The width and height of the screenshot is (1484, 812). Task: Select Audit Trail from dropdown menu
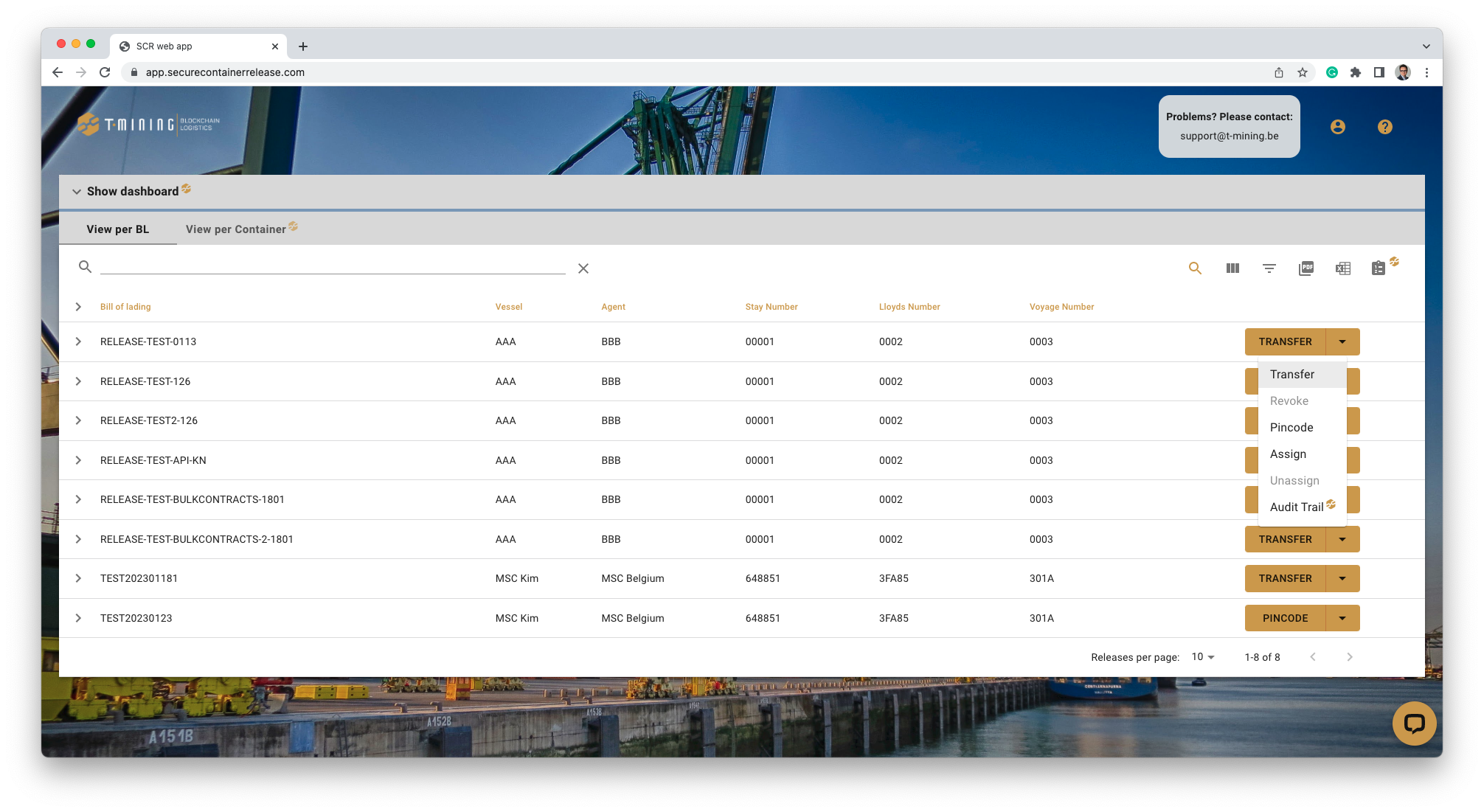1296,507
